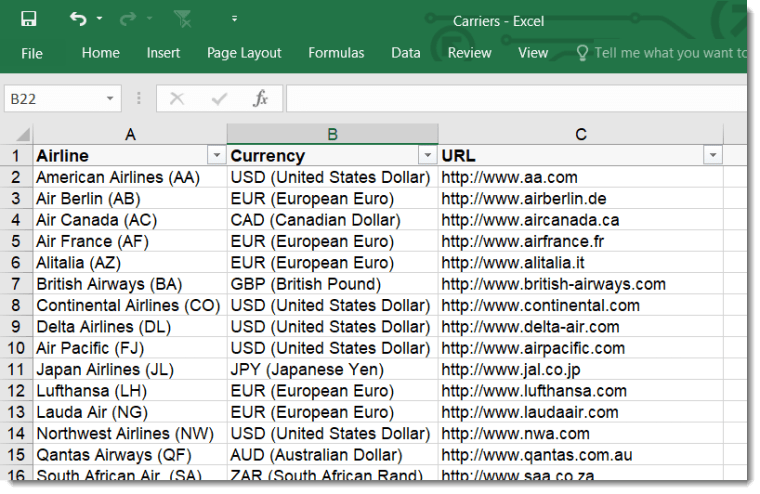Select column A header
This screenshot has width=760, height=494.
(130, 134)
